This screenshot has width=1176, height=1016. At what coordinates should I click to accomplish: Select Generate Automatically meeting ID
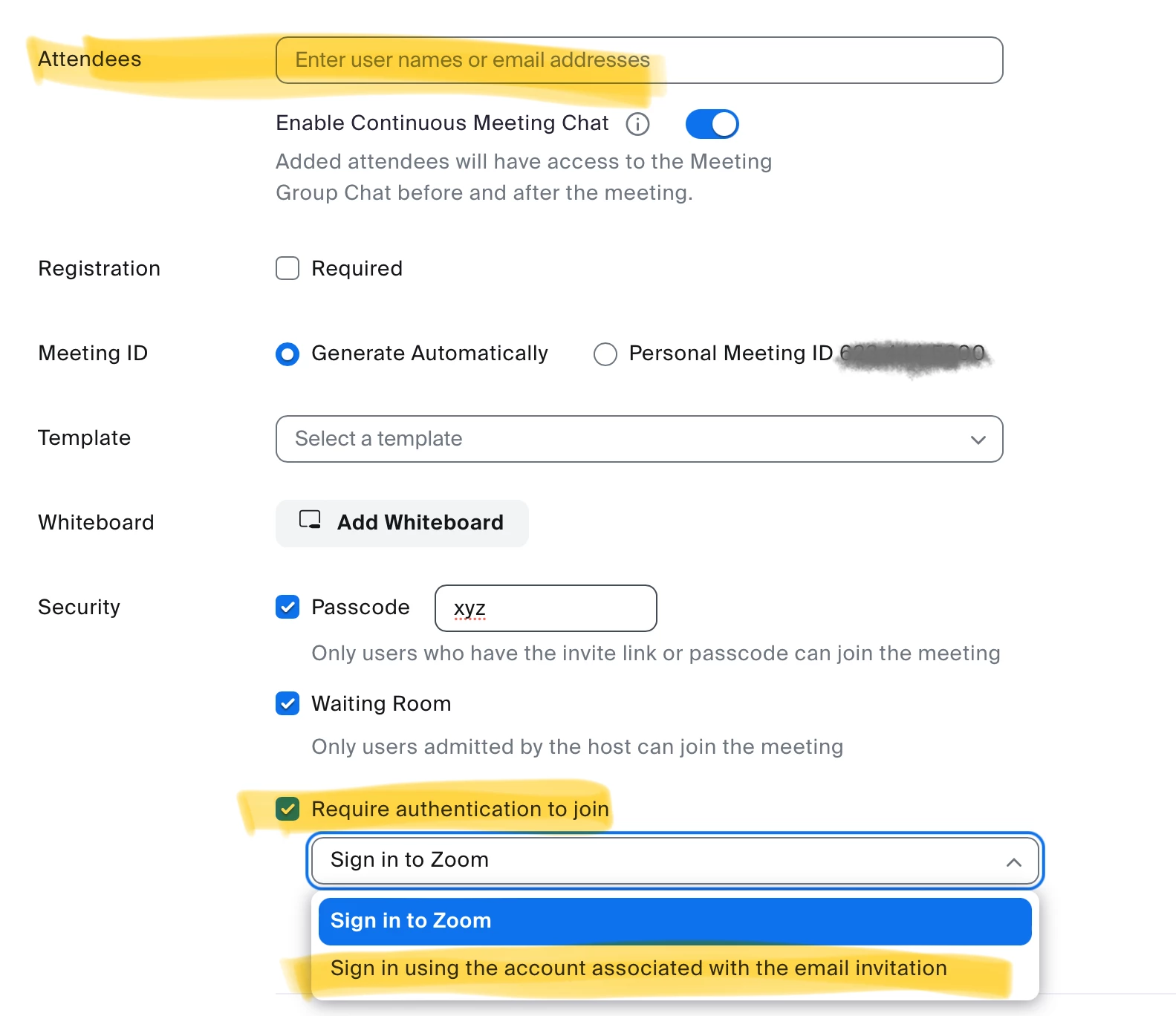pos(287,354)
